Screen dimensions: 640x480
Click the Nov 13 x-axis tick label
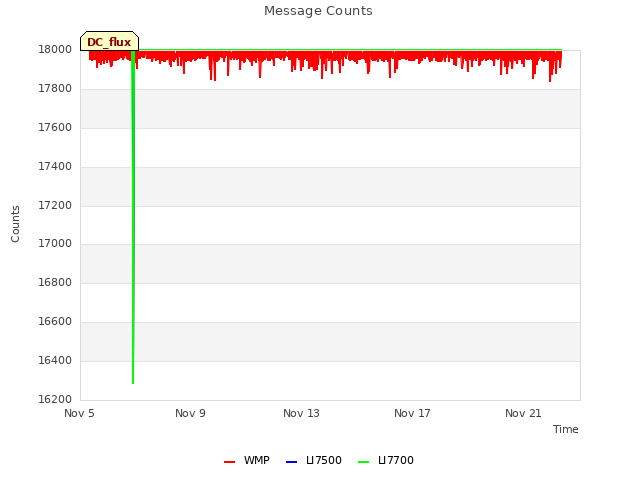tap(301, 413)
